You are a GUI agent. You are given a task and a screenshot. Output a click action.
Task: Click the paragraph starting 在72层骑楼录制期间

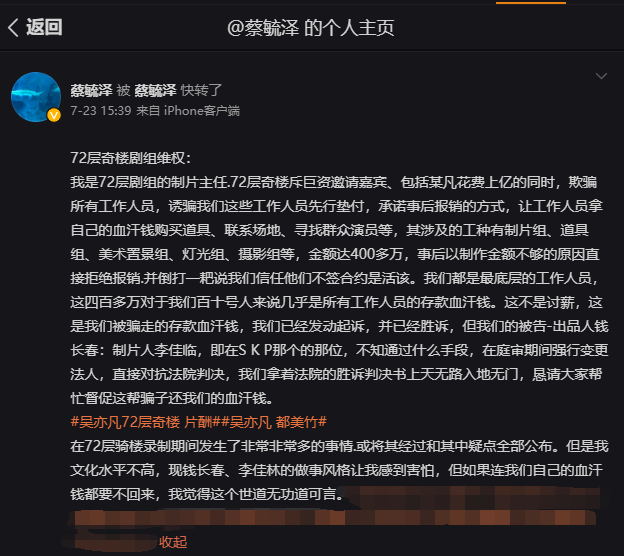pyautogui.click(x=339, y=470)
